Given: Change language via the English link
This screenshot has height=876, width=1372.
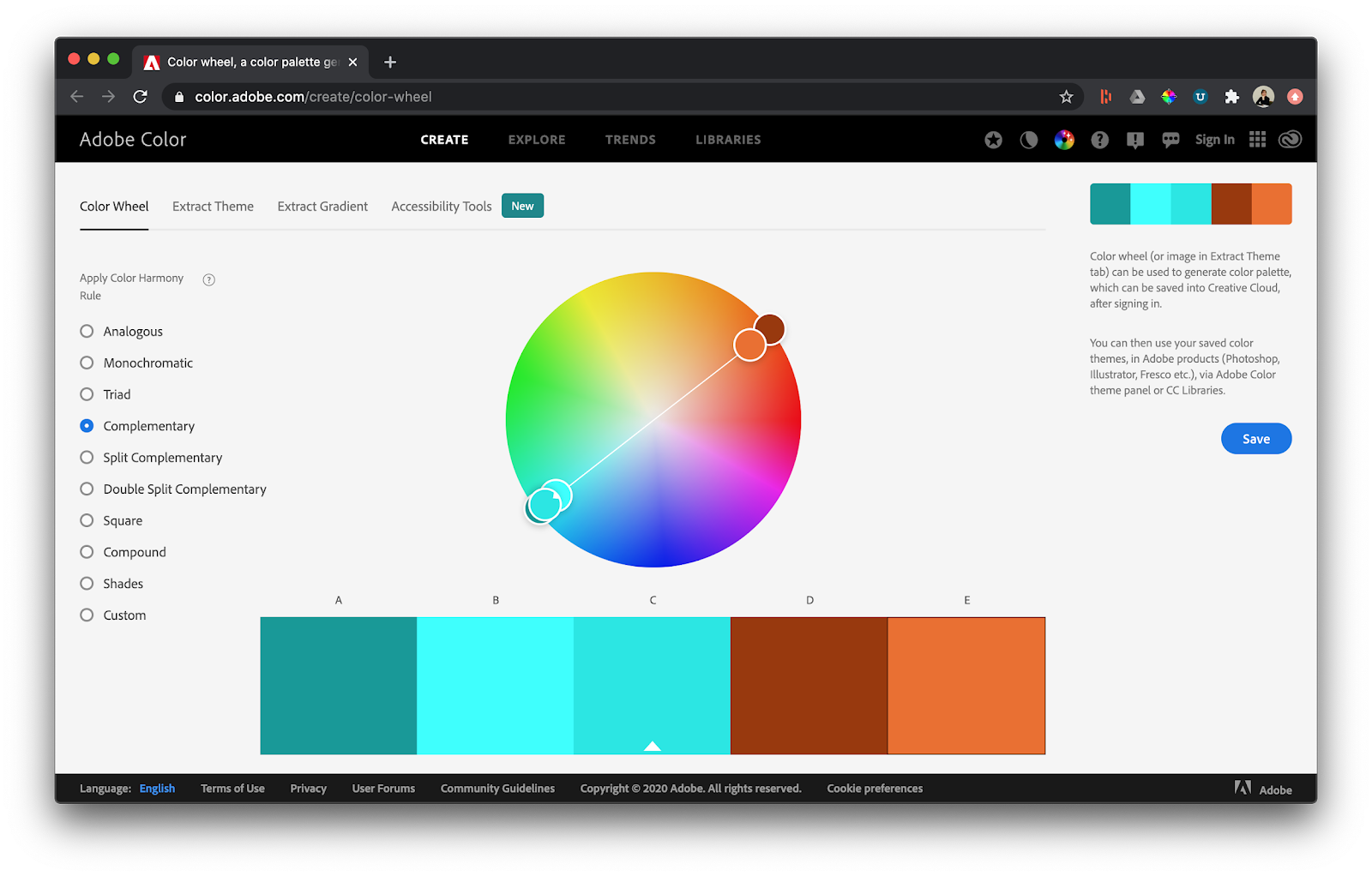Looking at the screenshot, I should (x=157, y=789).
